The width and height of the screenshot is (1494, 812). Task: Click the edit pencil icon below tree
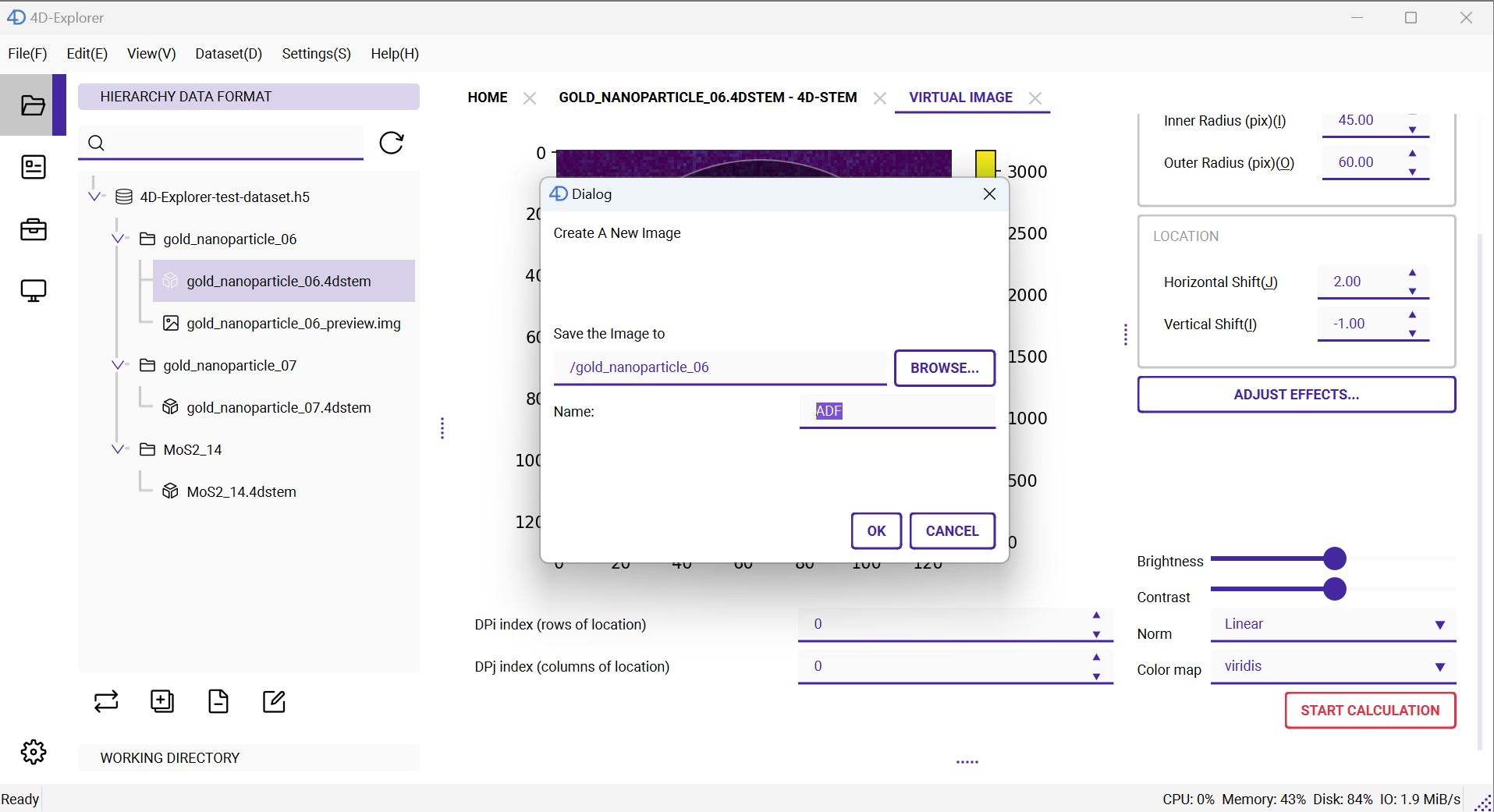(274, 701)
